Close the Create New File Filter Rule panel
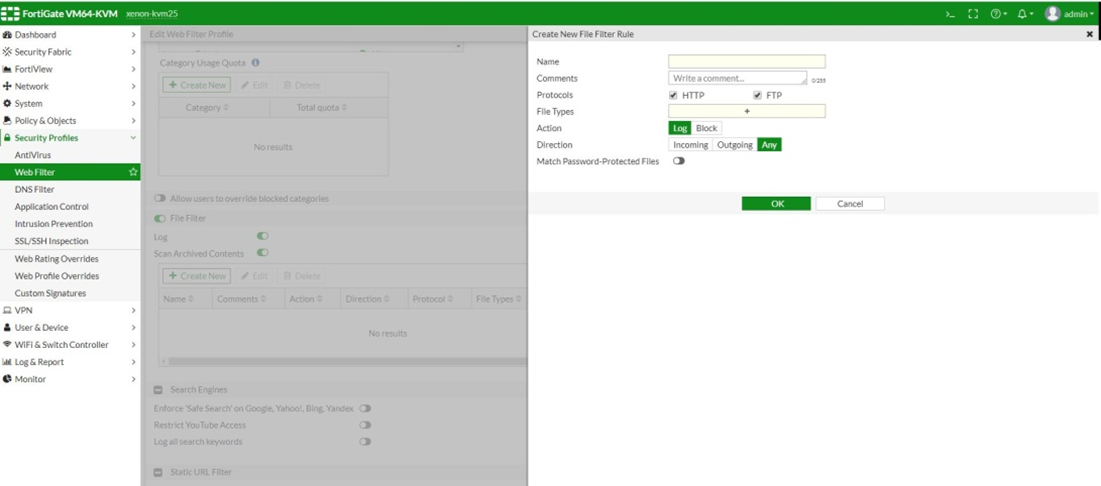Screen dimensions: 1101x486 (1090, 34)
